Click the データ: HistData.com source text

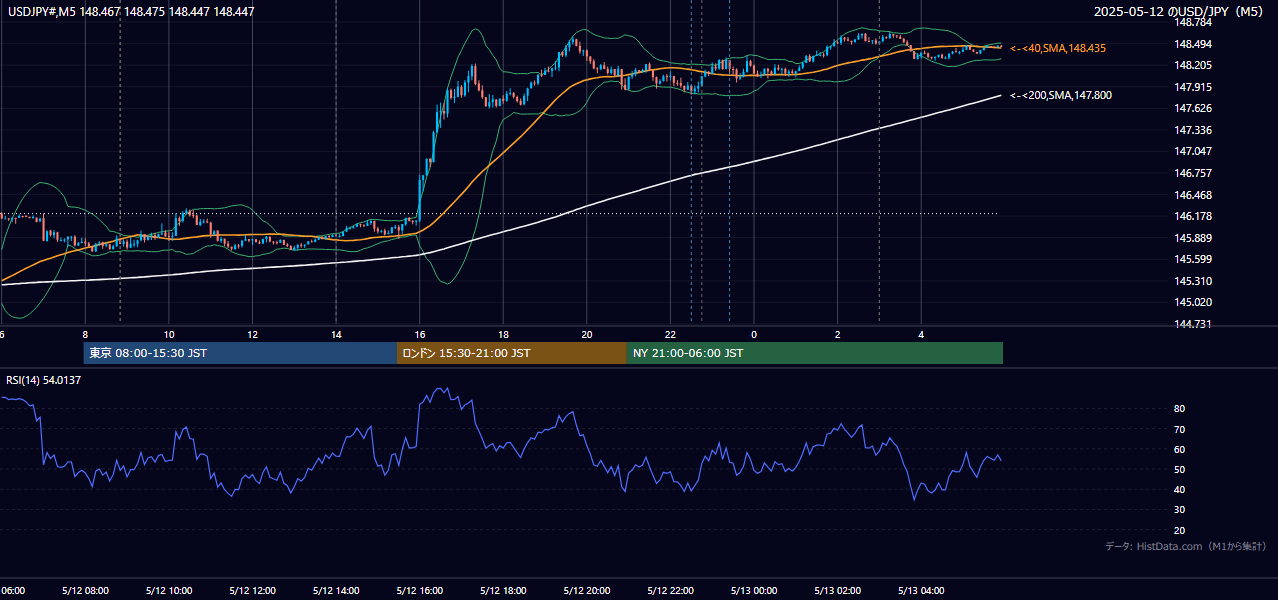[x=1185, y=546]
